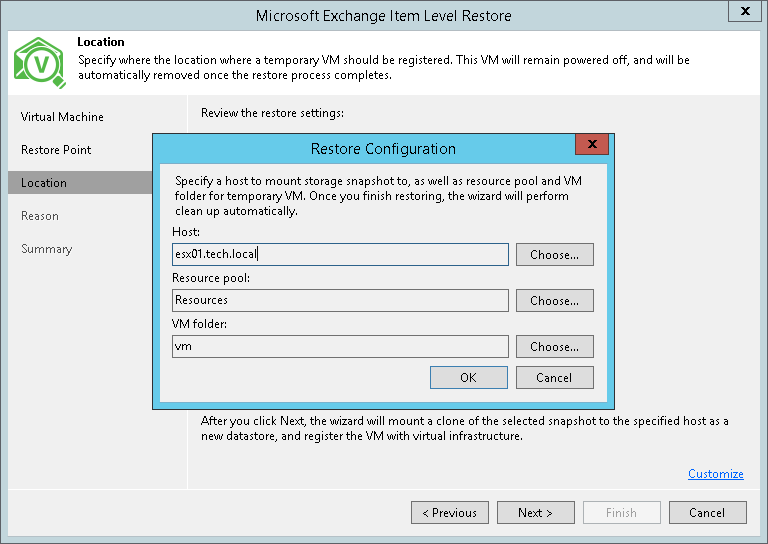Screen dimensions: 768x544
Task: Click the bold 'Location' heading
Action: coord(101,42)
